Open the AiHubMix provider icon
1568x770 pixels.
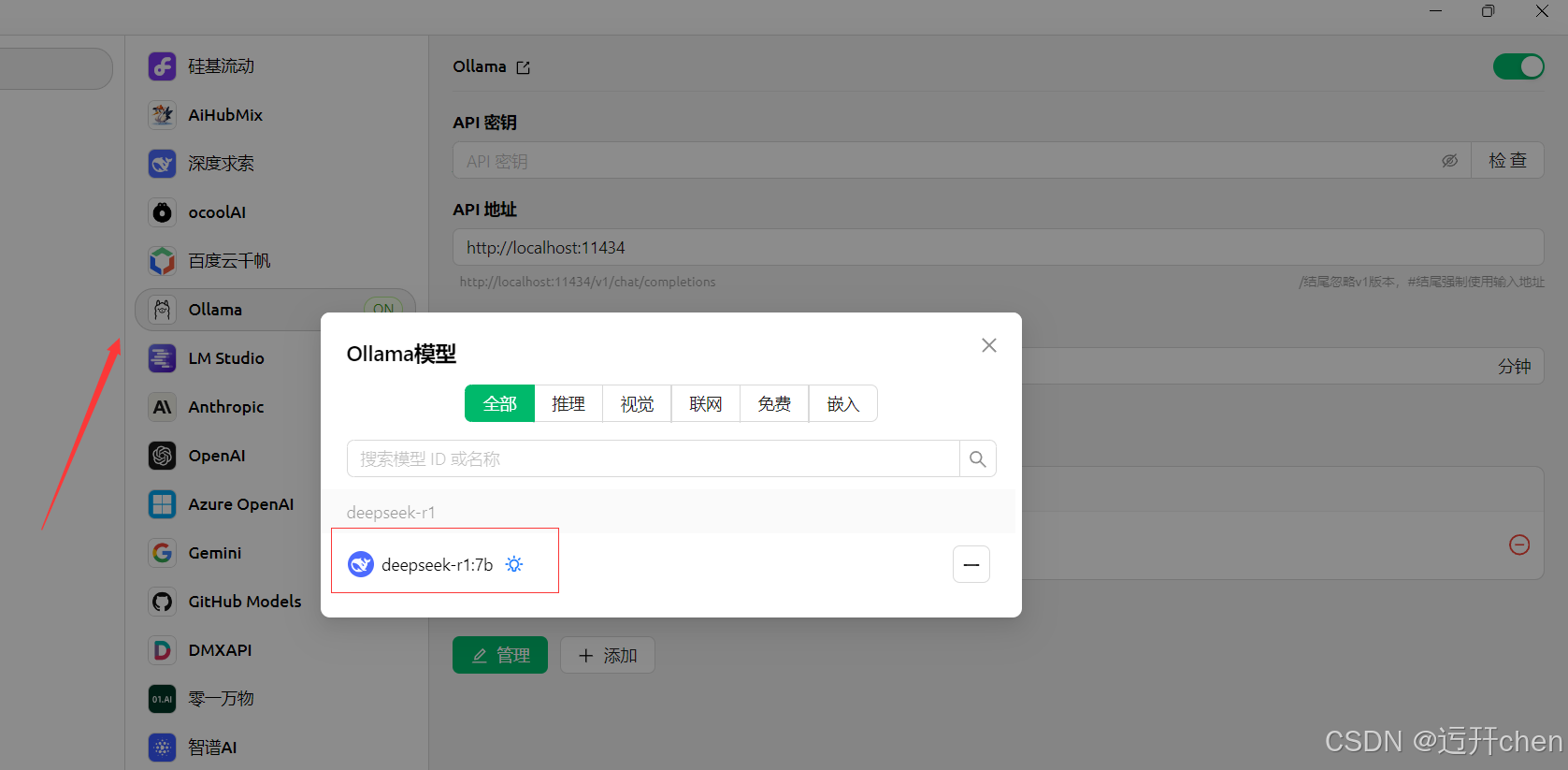pos(162,115)
